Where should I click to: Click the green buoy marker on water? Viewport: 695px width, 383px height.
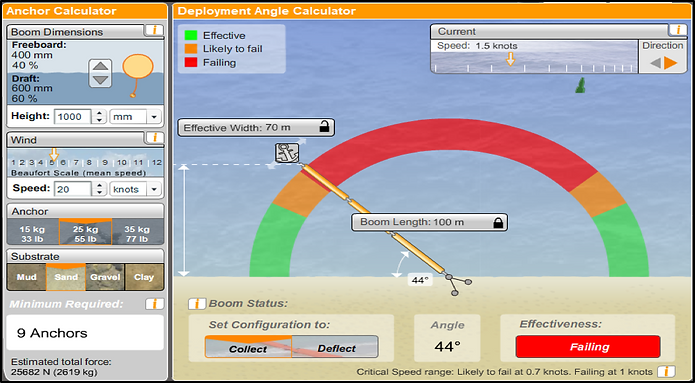[x=580, y=85]
